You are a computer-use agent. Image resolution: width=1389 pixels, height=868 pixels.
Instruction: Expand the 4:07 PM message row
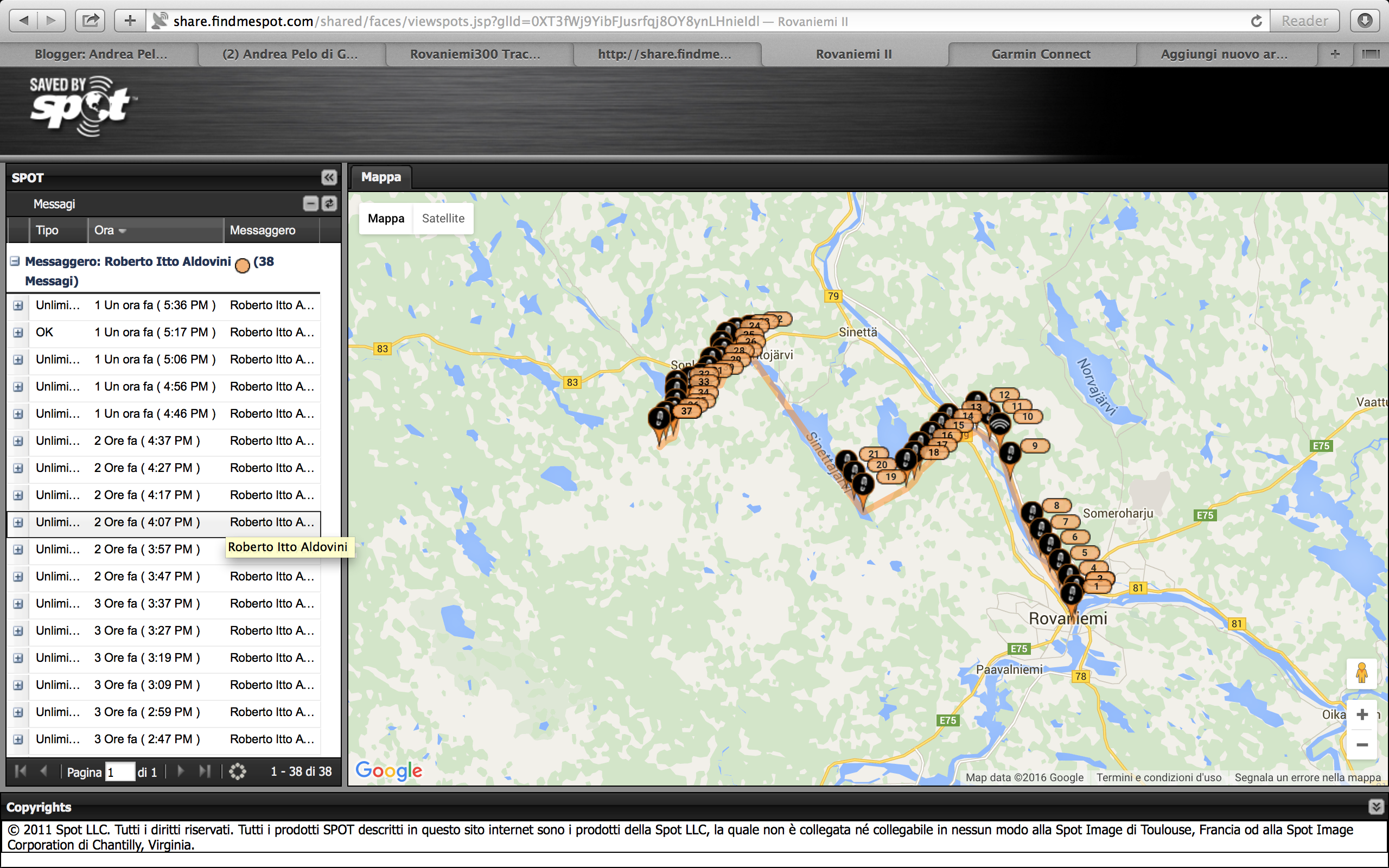tap(18, 522)
